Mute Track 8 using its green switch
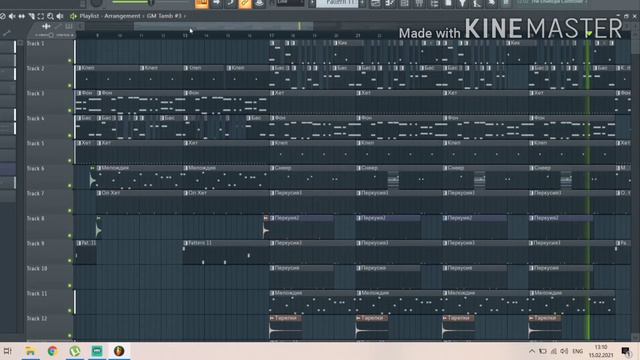 (x=70, y=236)
